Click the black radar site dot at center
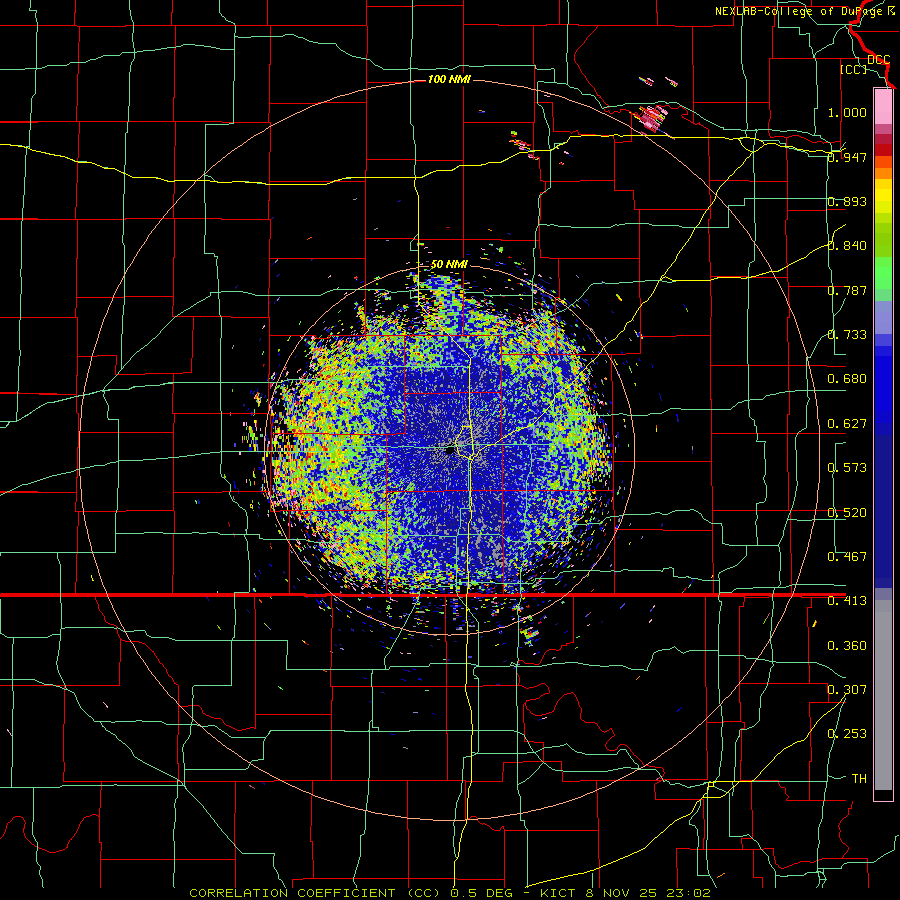 coord(450,451)
